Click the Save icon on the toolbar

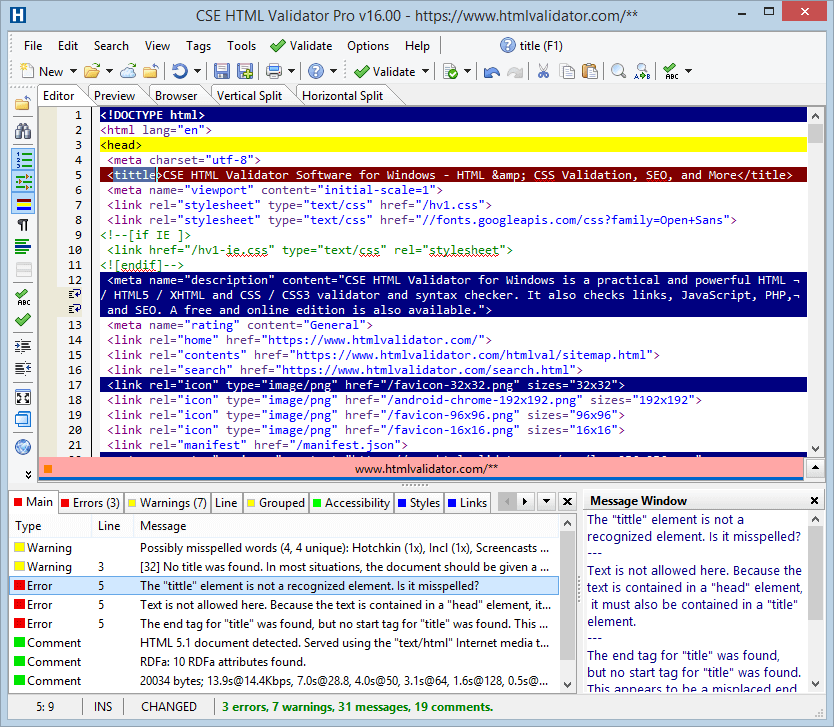[x=221, y=72]
